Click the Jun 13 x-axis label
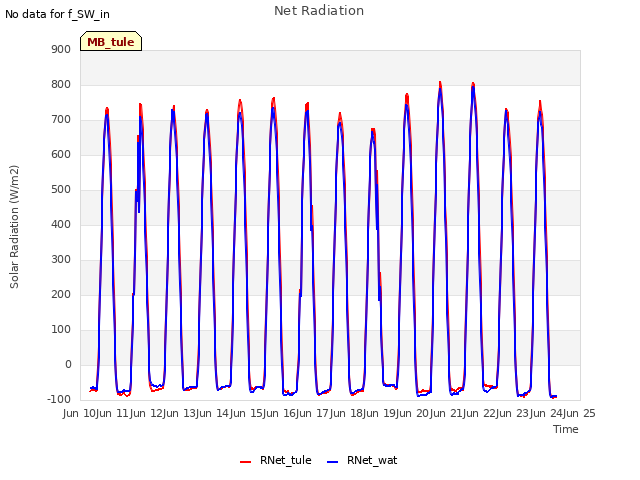Screen dimensions: 640x480 (x=181, y=413)
